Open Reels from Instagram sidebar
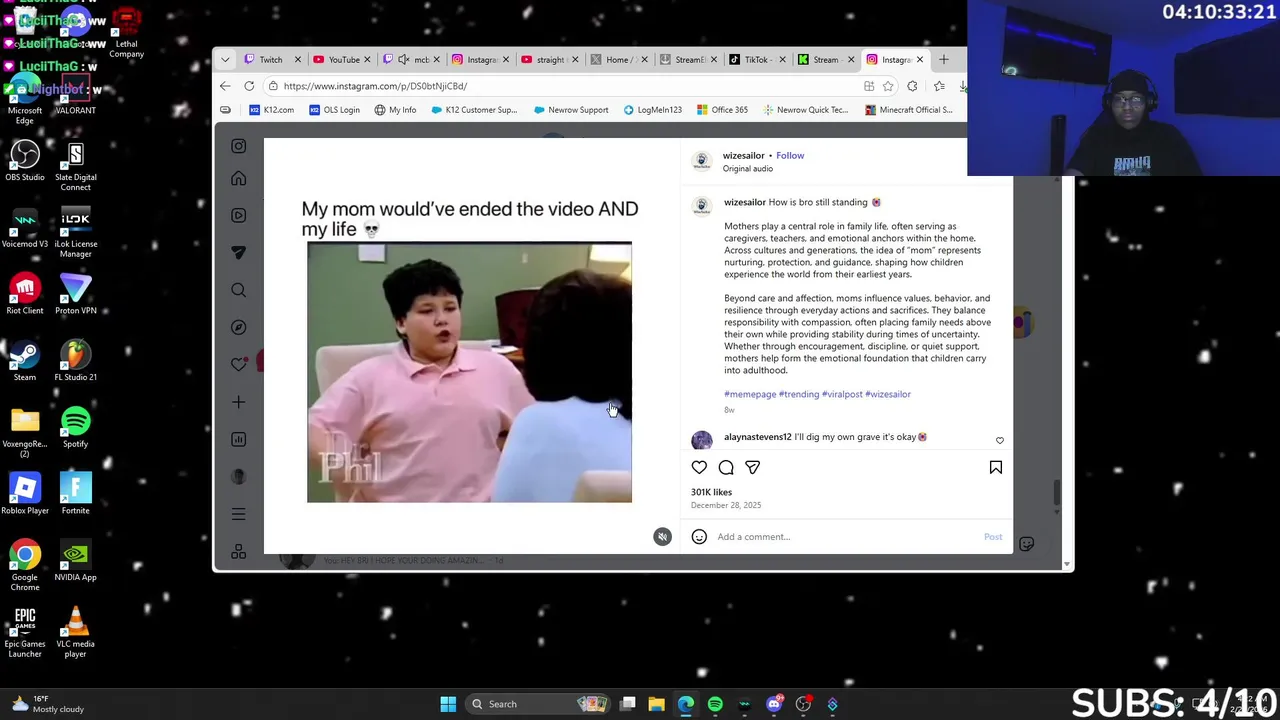The image size is (1280, 720). [x=238, y=215]
